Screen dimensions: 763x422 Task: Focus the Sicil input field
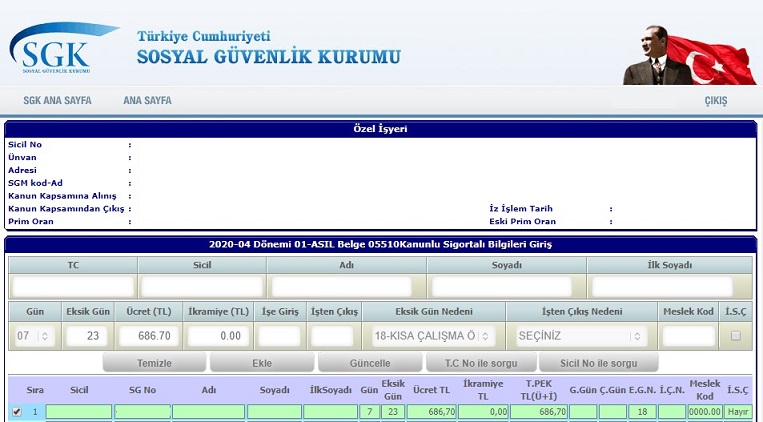pyautogui.click(x=201, y=287)
